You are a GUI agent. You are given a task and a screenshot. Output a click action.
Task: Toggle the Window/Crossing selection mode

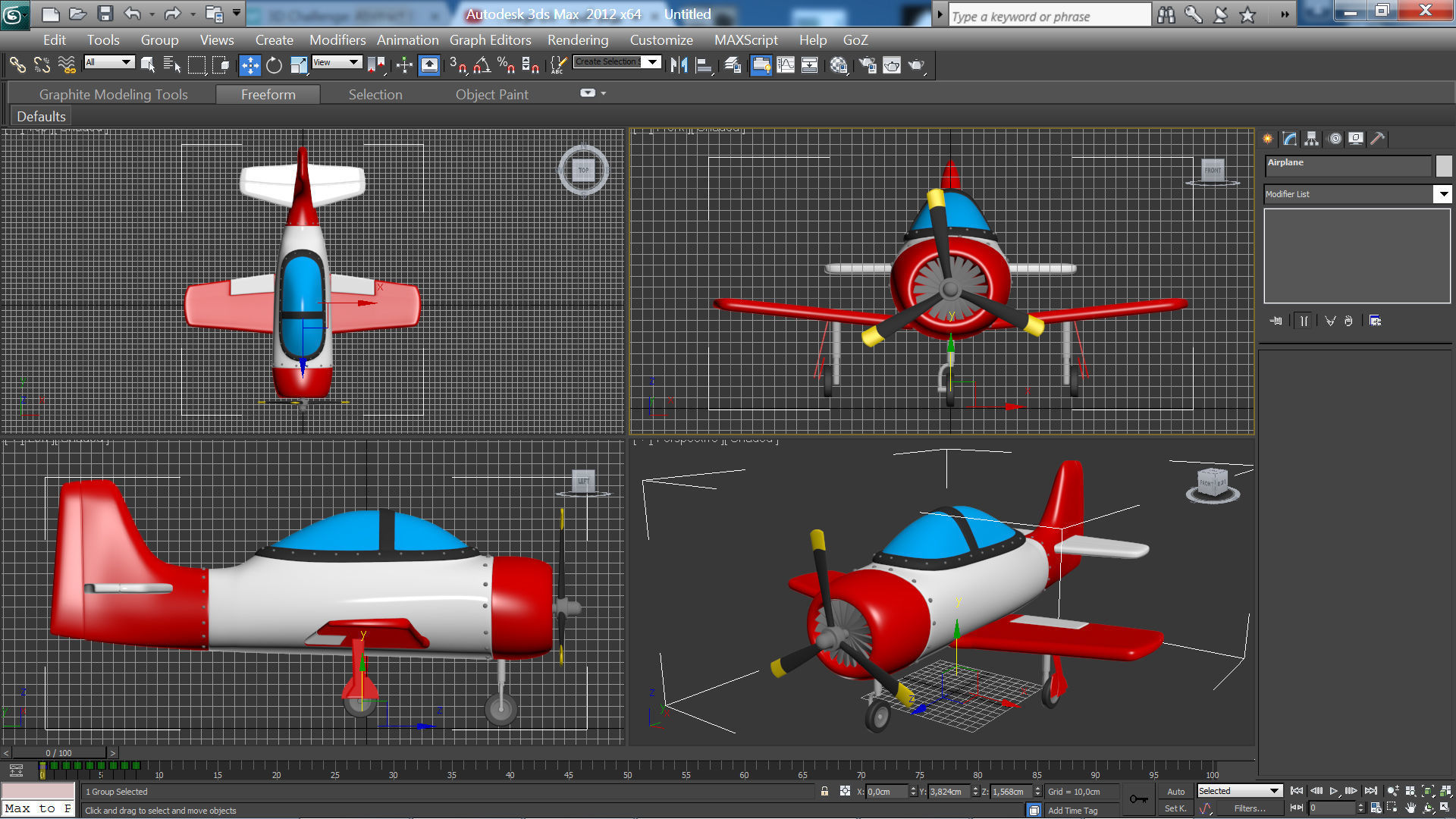pos(221,65)
